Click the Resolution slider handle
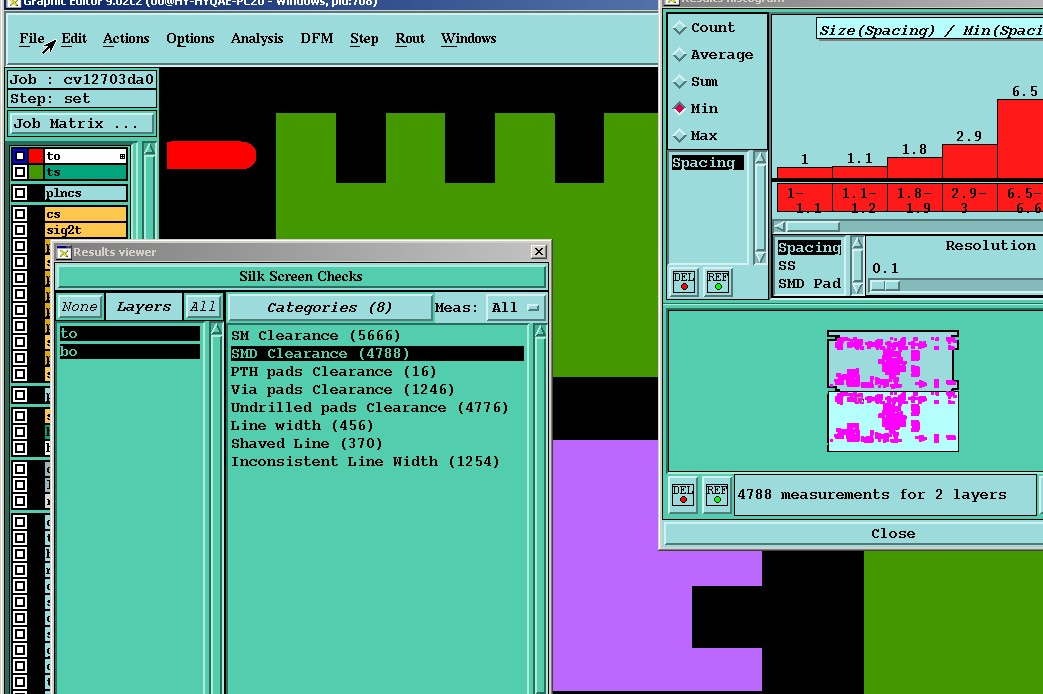The width and height of the screenshot is (1043, 694). 885,285
